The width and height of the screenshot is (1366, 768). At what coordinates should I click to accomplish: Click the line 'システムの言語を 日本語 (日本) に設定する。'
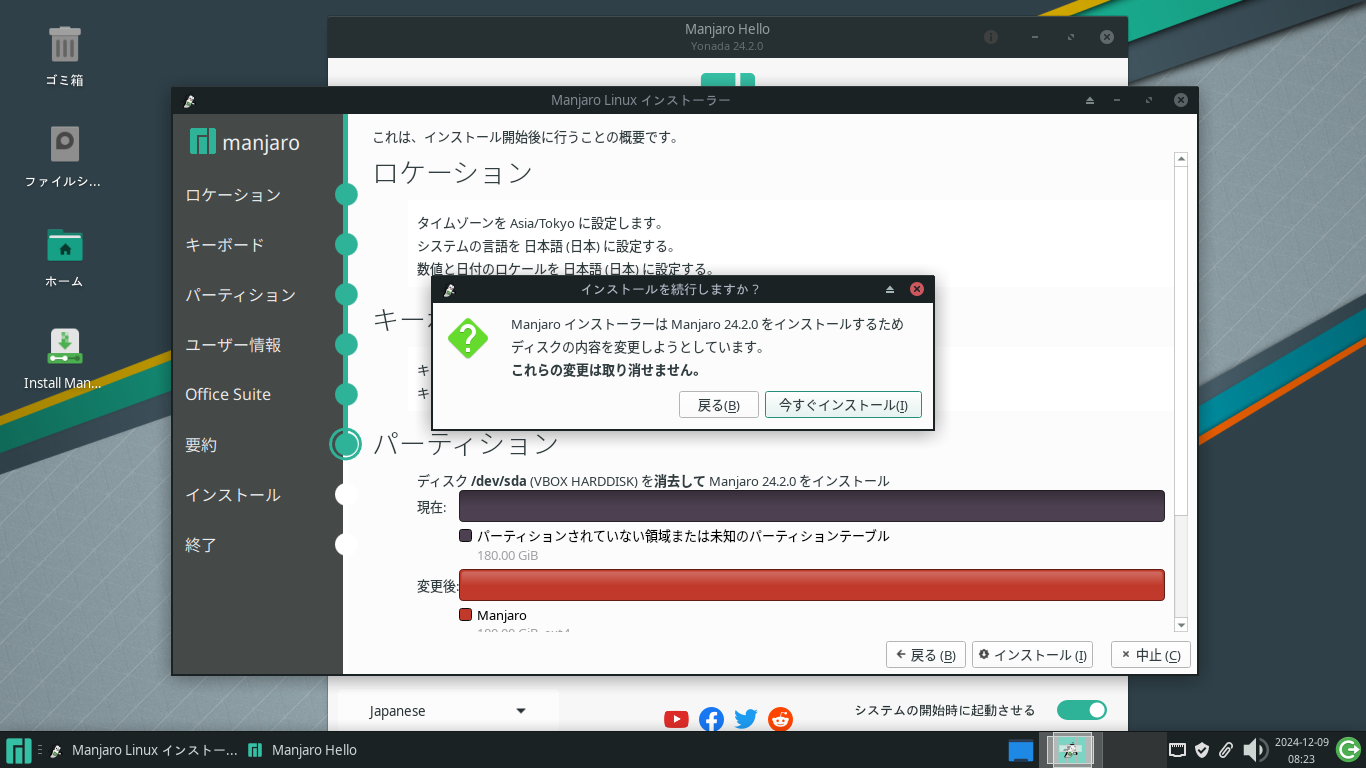(x=546, y=246)
